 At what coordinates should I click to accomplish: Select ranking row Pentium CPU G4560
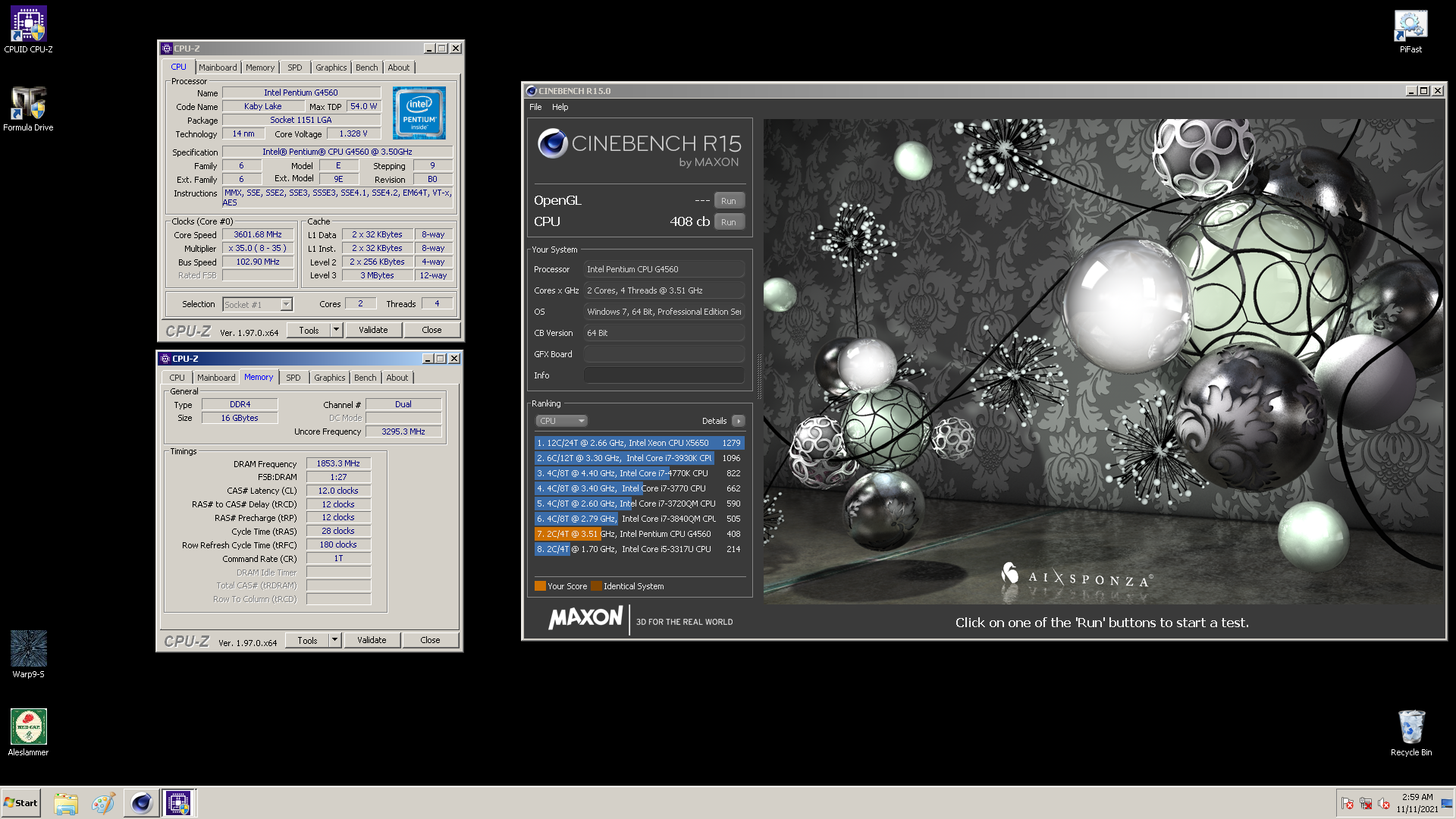point(639,534)
